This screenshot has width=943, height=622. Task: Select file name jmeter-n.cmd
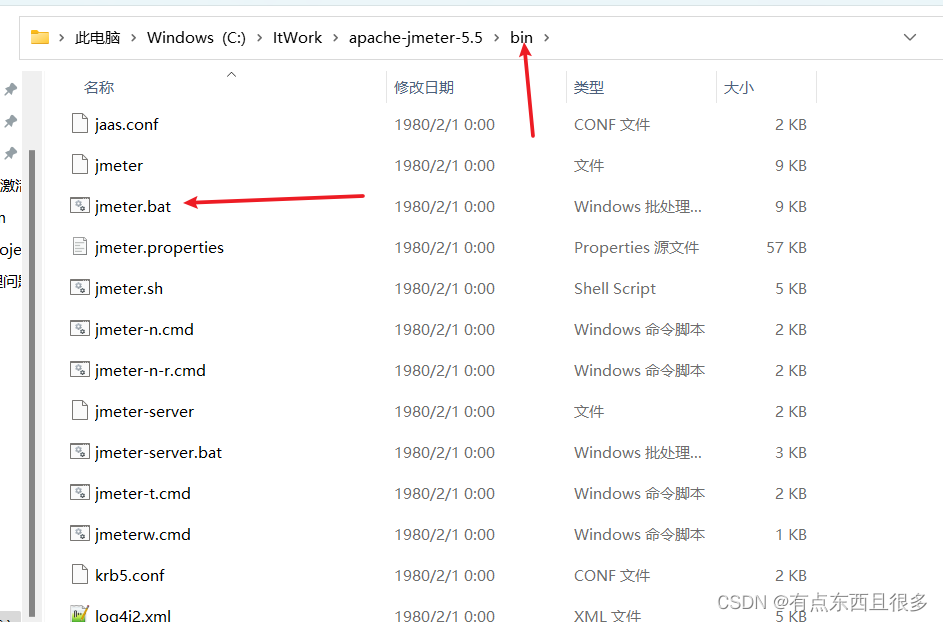[144, 329]
